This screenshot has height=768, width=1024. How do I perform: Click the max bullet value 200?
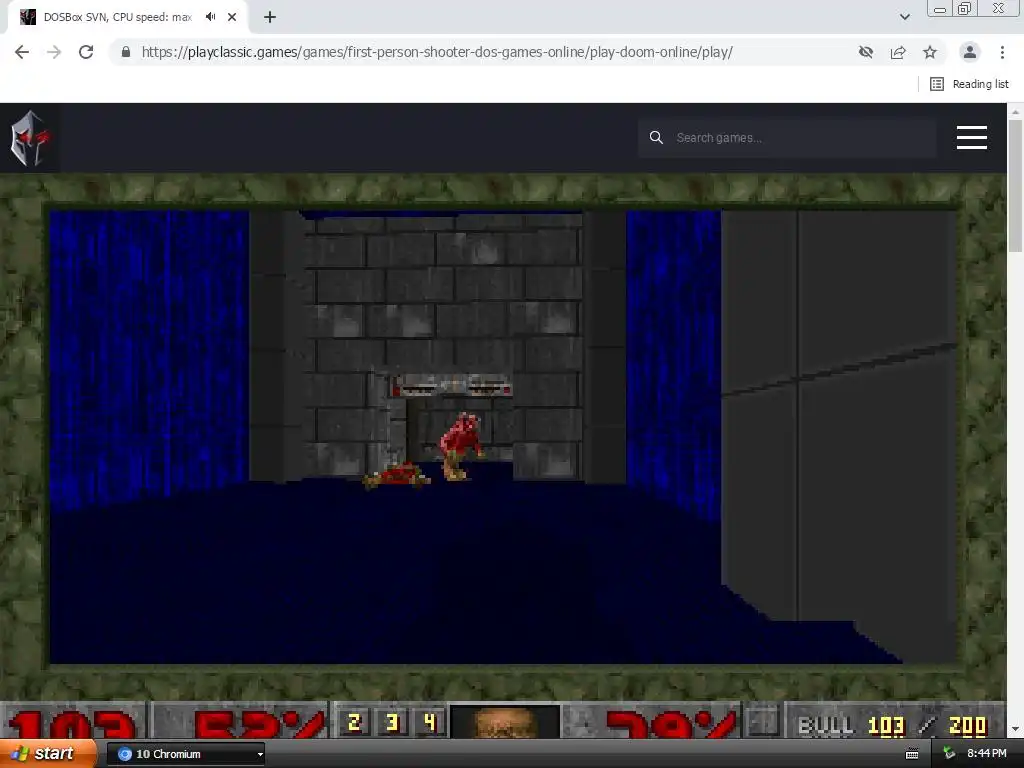(x=967, y=726)
